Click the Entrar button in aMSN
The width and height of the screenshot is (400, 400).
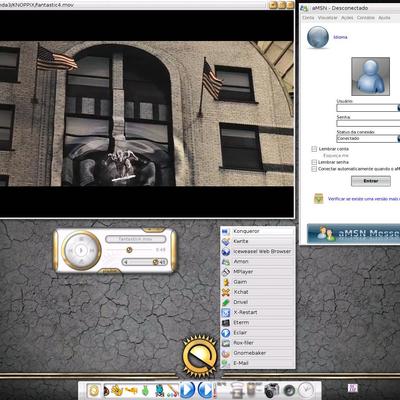[x=371, y=181]
